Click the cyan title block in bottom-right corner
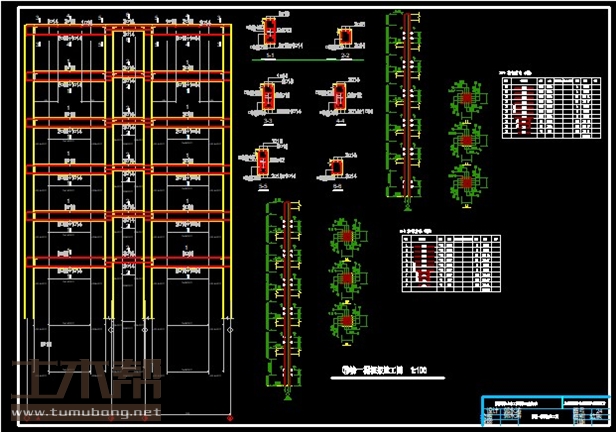This screenshot has height=432, width=616. click(x=545, y=408)
